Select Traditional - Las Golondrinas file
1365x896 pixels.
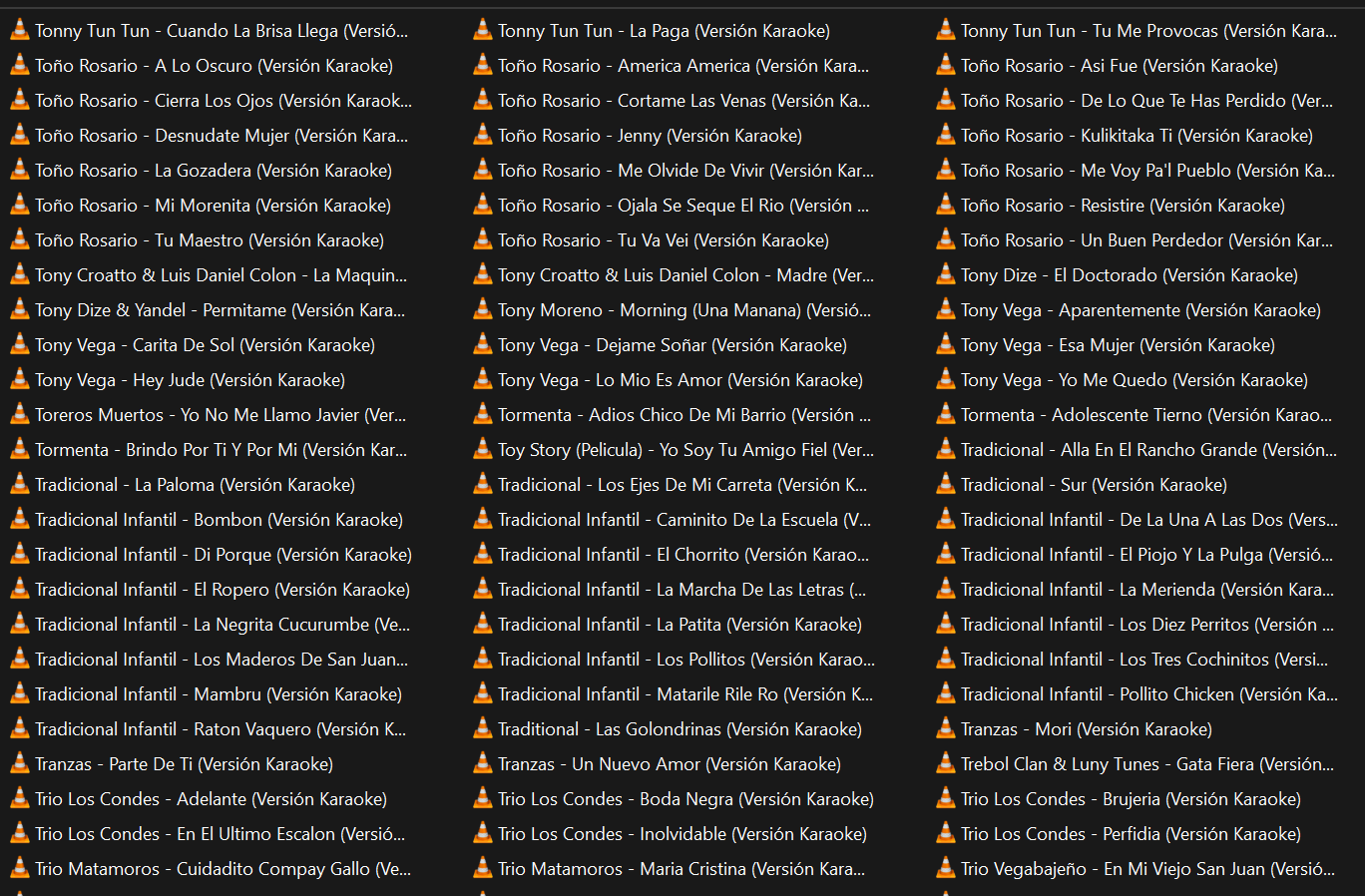(680, 729)
